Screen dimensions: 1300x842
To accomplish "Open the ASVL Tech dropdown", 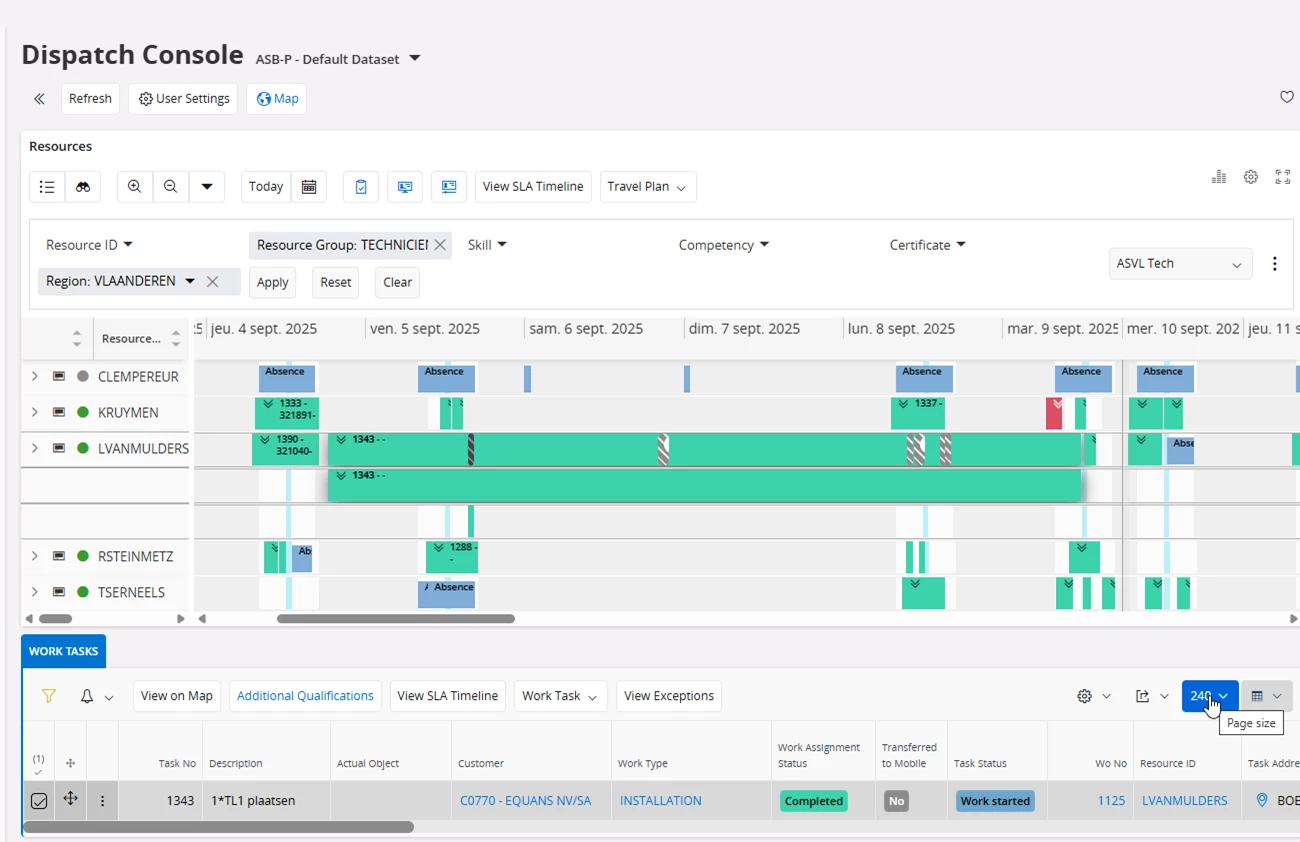I will point(1180,264).
